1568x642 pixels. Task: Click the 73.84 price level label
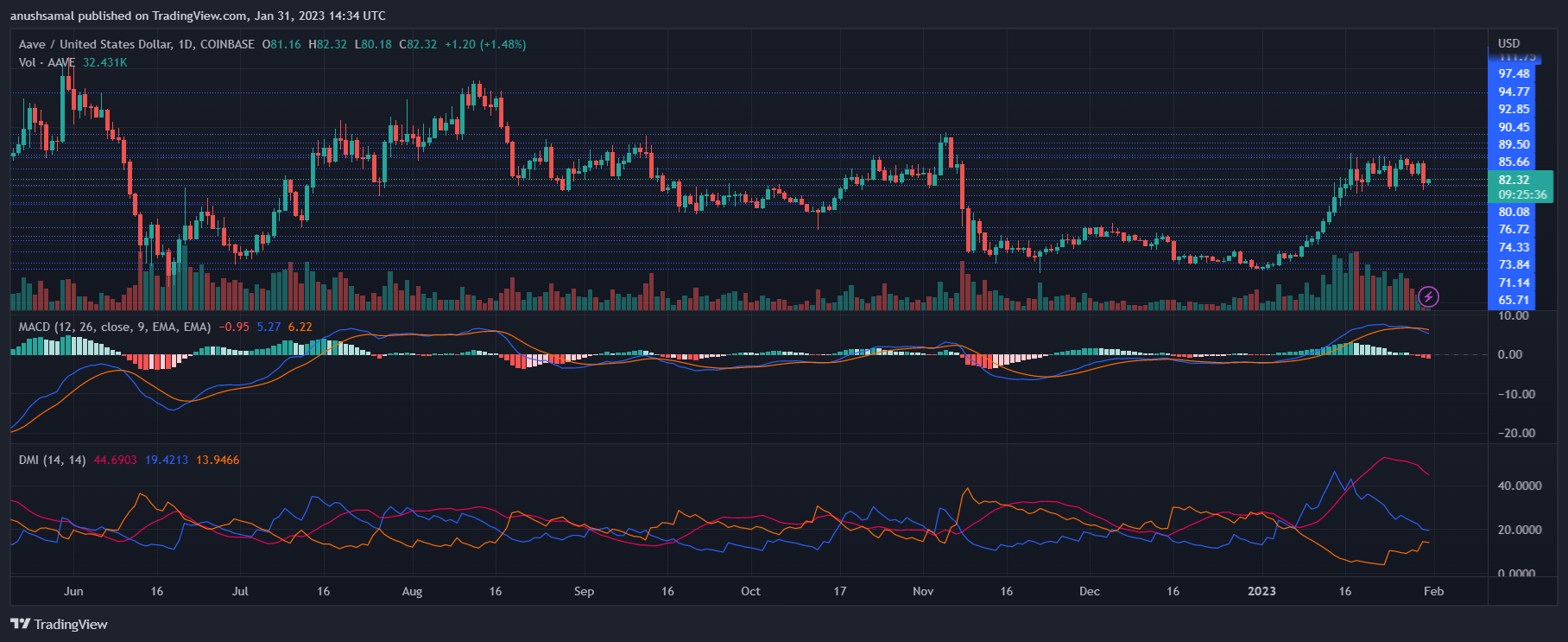click(1514, 264)
